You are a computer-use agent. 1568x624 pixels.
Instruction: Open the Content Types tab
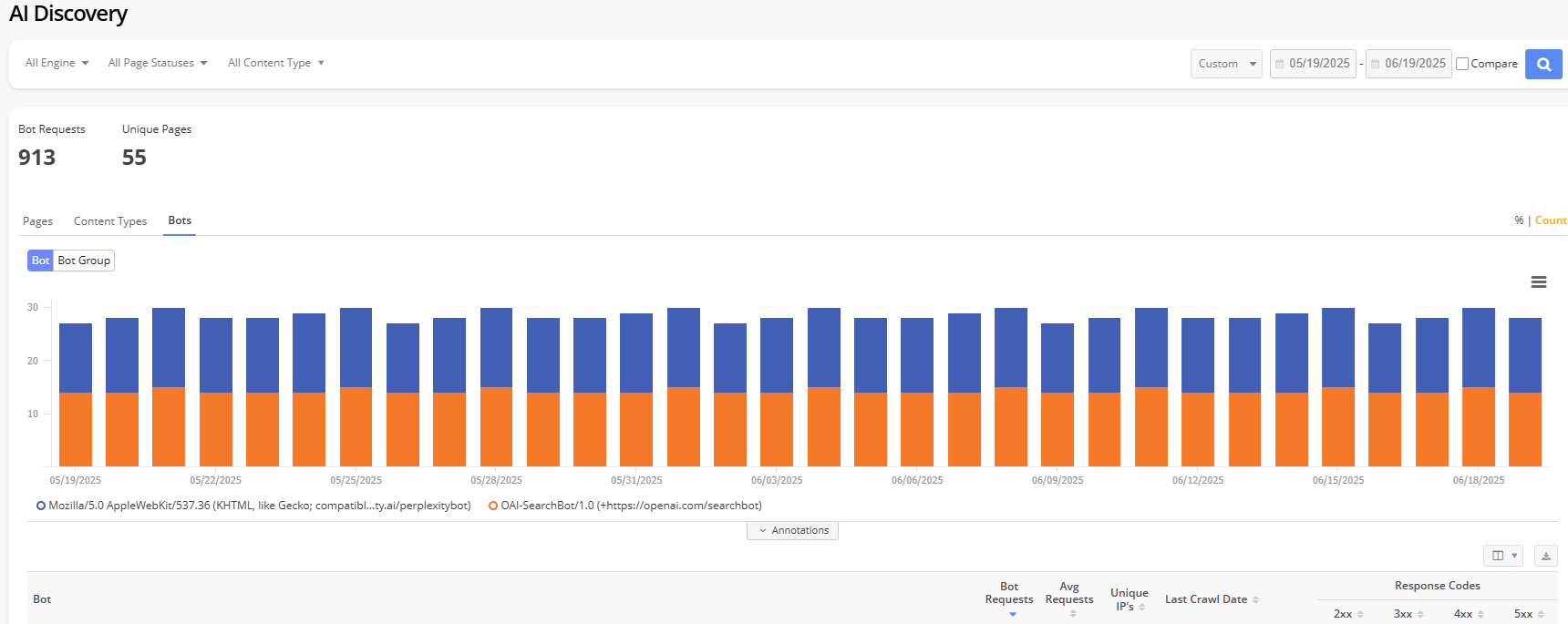[110, 221]
